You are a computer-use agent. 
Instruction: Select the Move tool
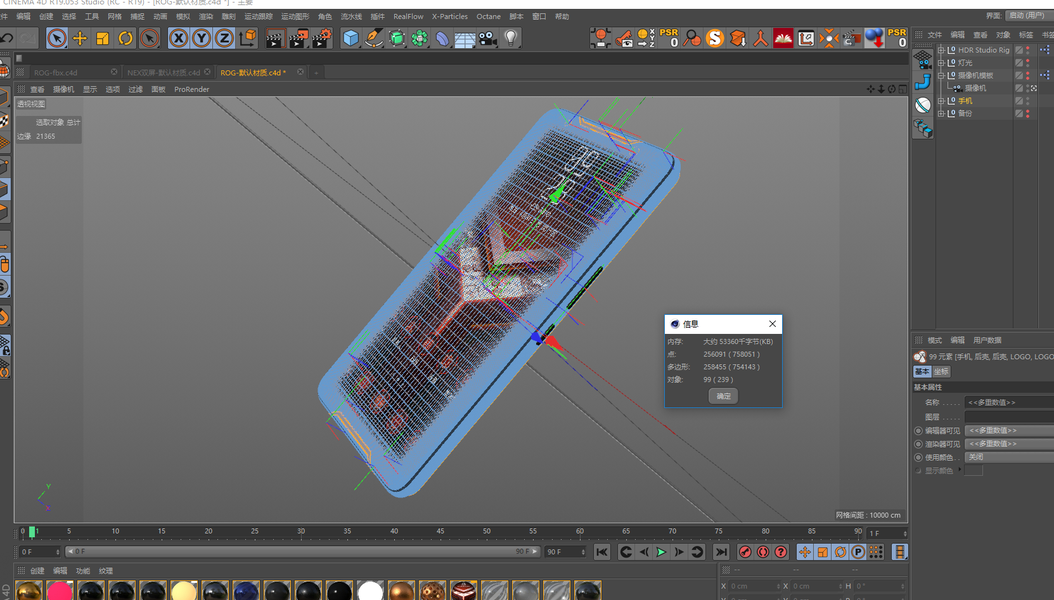(80, 38)
